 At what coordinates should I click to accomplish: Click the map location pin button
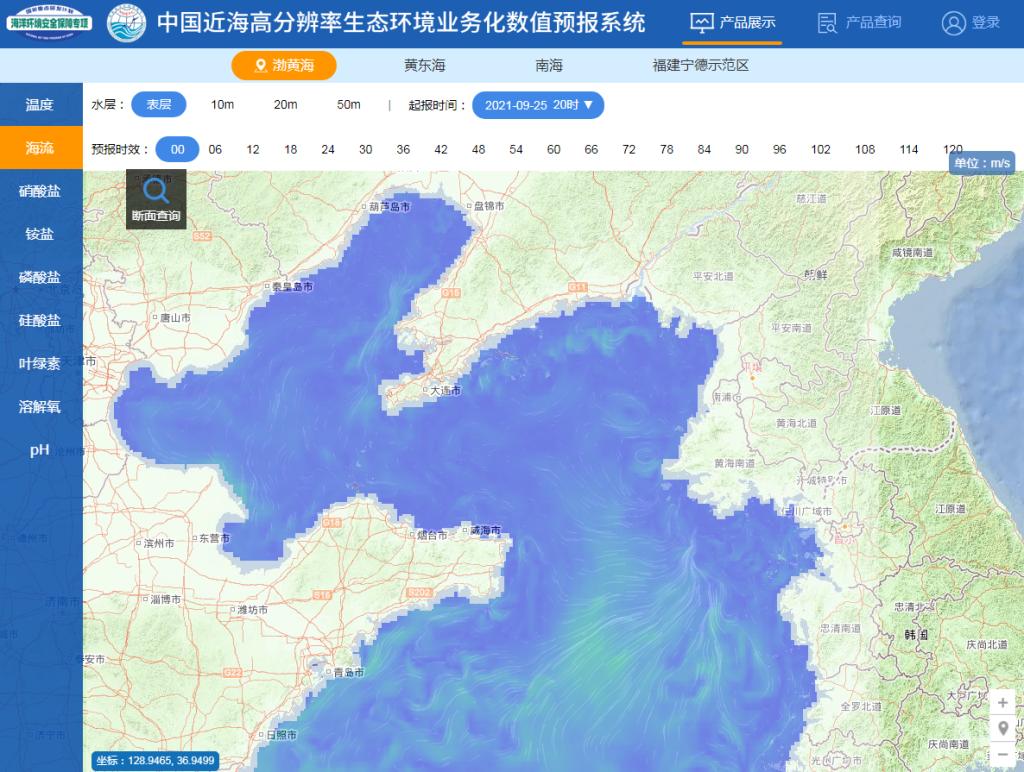1003,728
